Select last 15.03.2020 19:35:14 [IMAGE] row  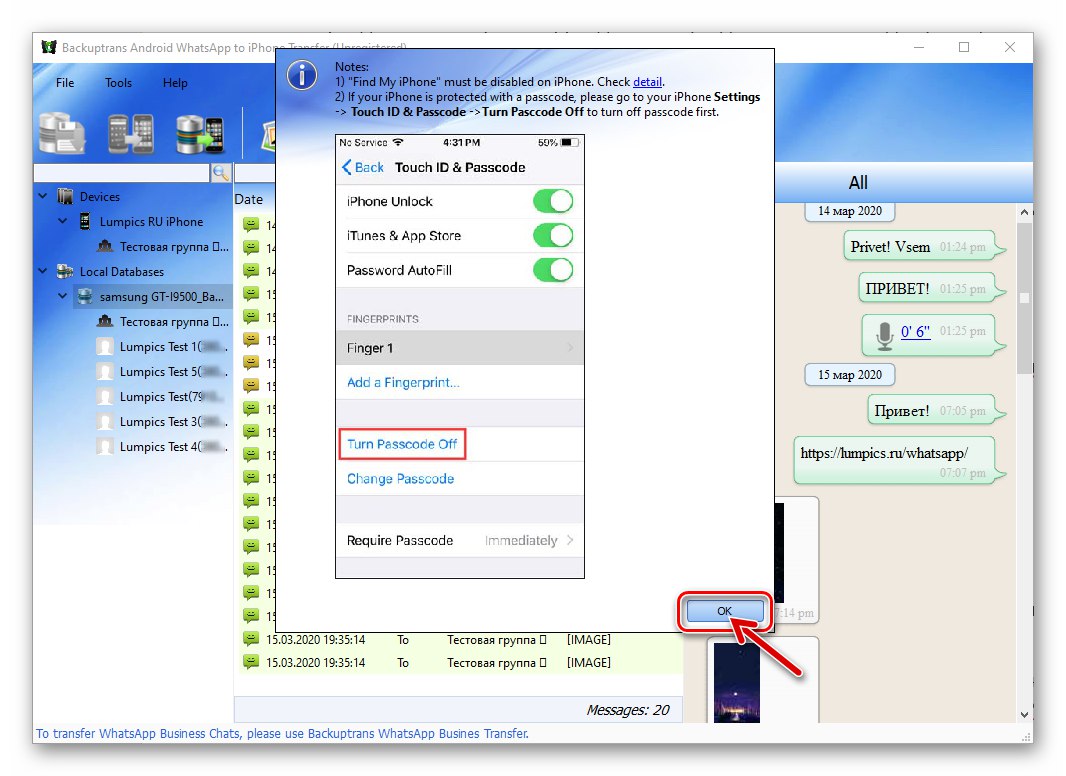(x=459, y=662)
